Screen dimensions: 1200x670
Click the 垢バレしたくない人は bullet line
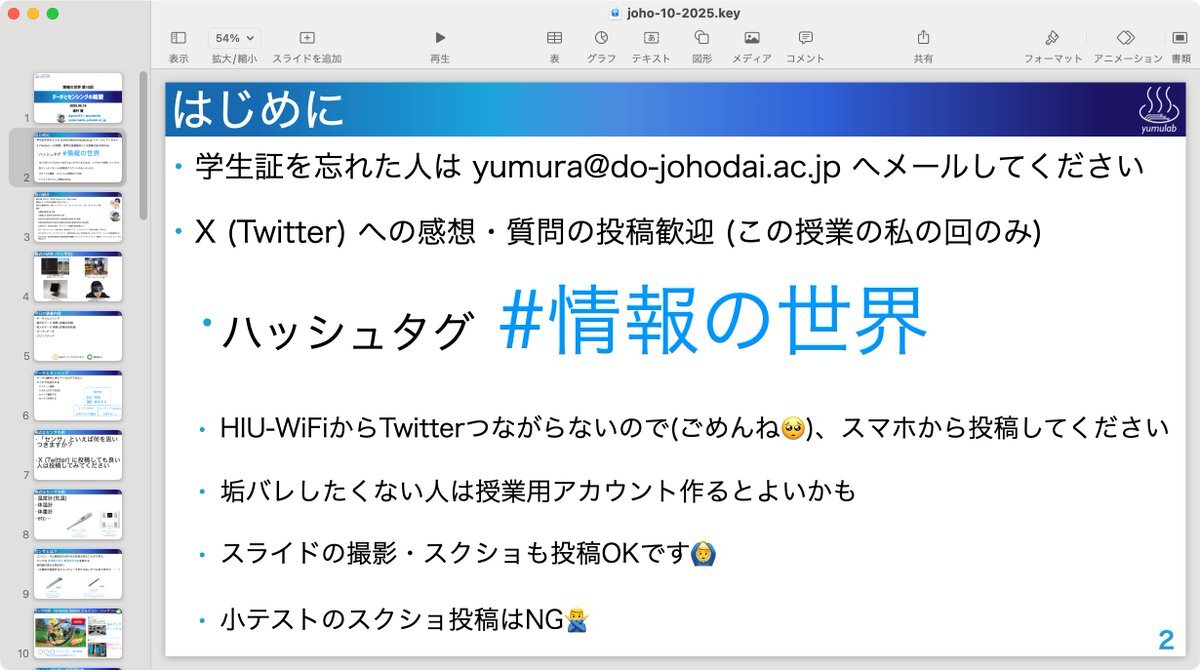pos(539,490)
